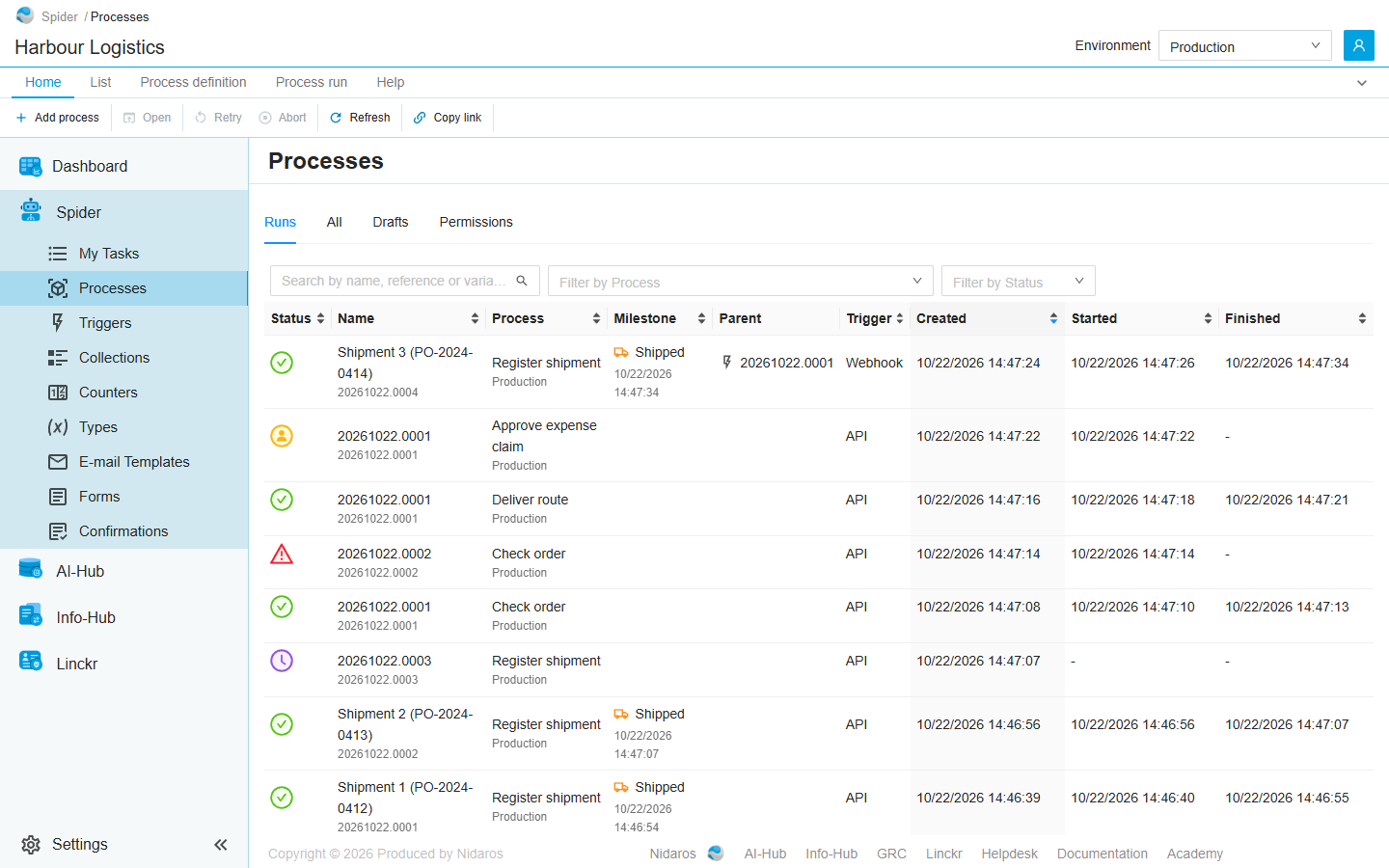Click the Copy link toolbar button
This screenshot has height=868, width=1389.
[x=447, y=118]
